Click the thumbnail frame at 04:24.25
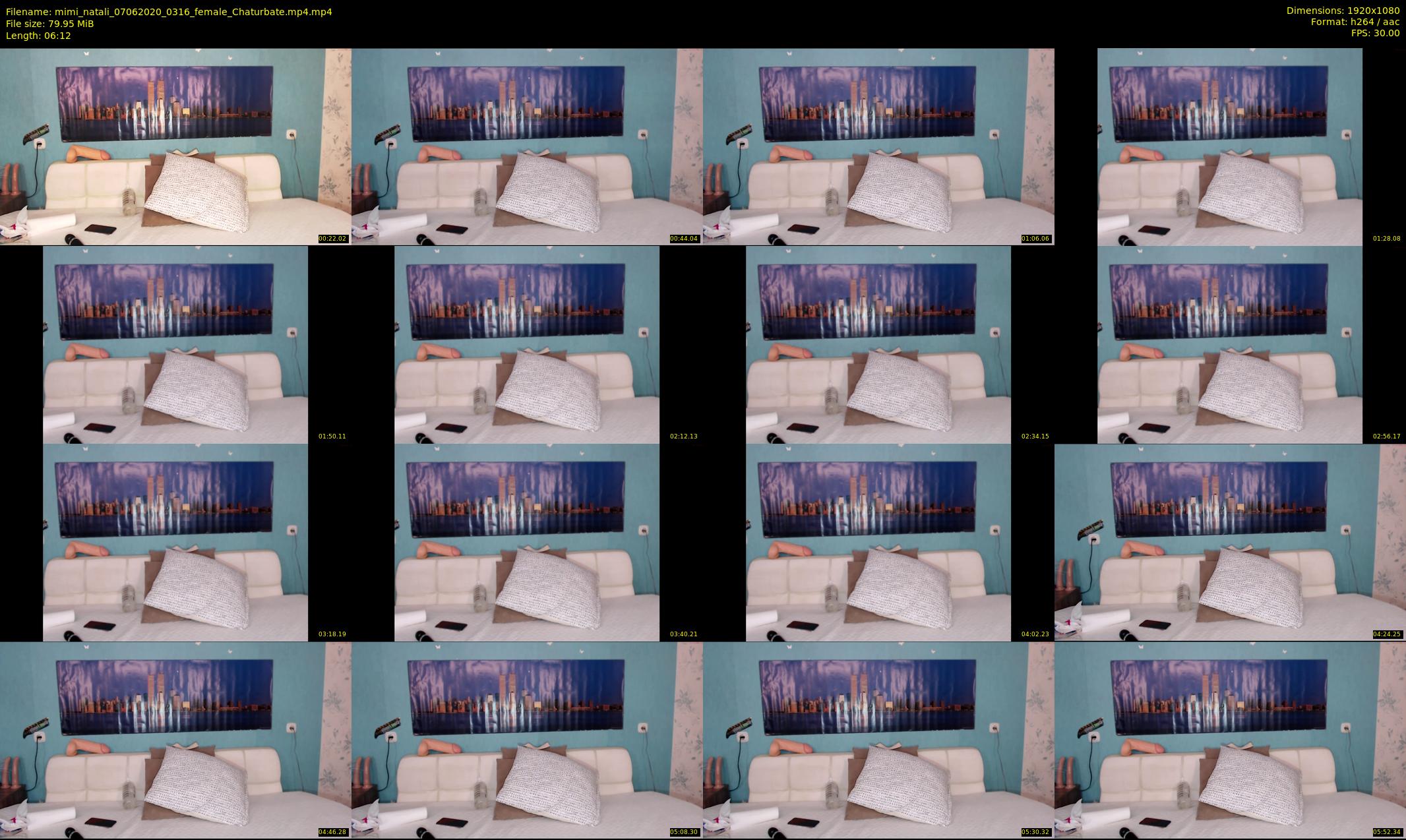The width and height of the screenshot is (1406, 840). tap(1230, 542)
